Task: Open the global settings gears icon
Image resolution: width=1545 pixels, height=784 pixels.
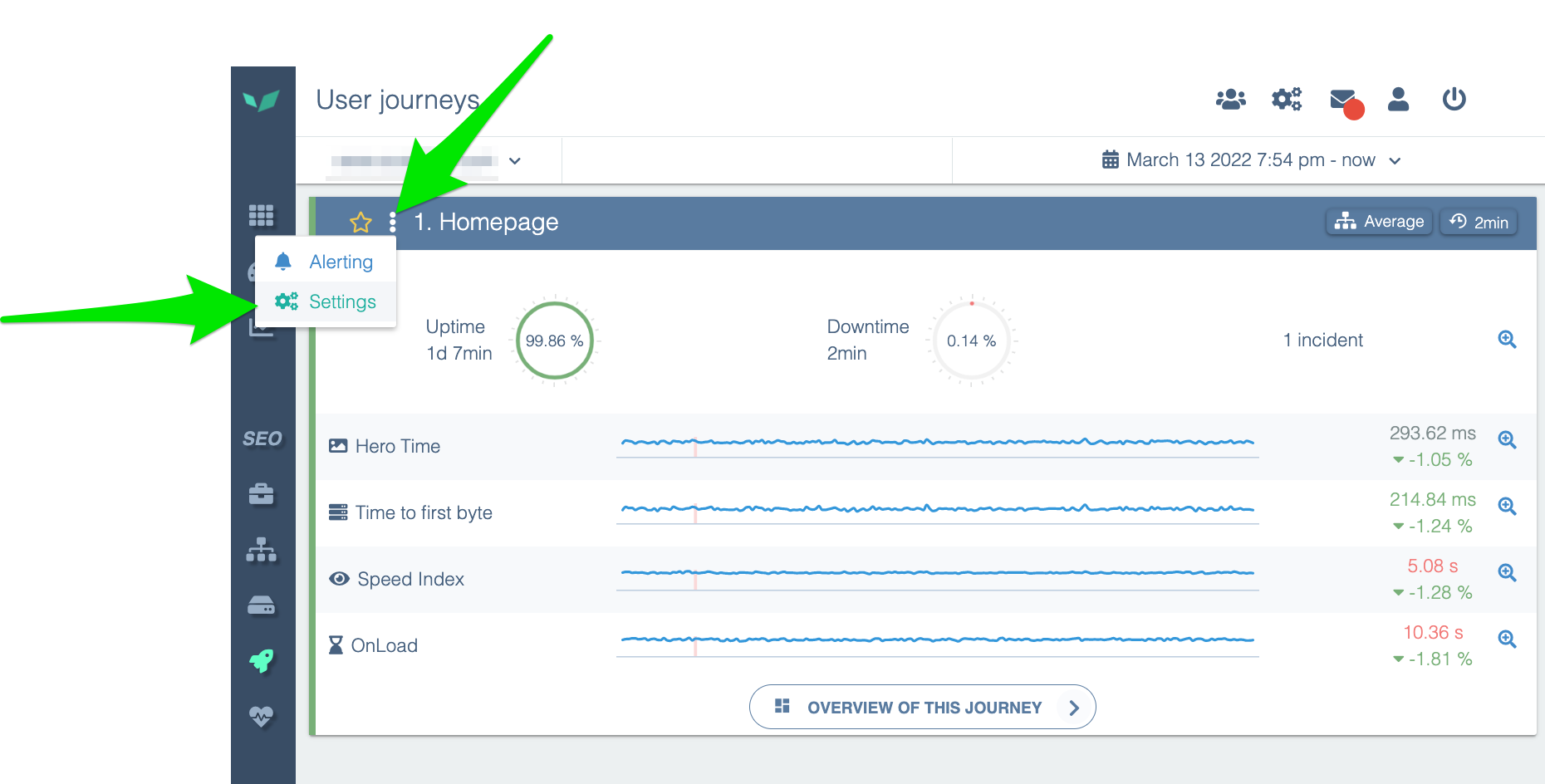Action: click(x=1287, y=100)
